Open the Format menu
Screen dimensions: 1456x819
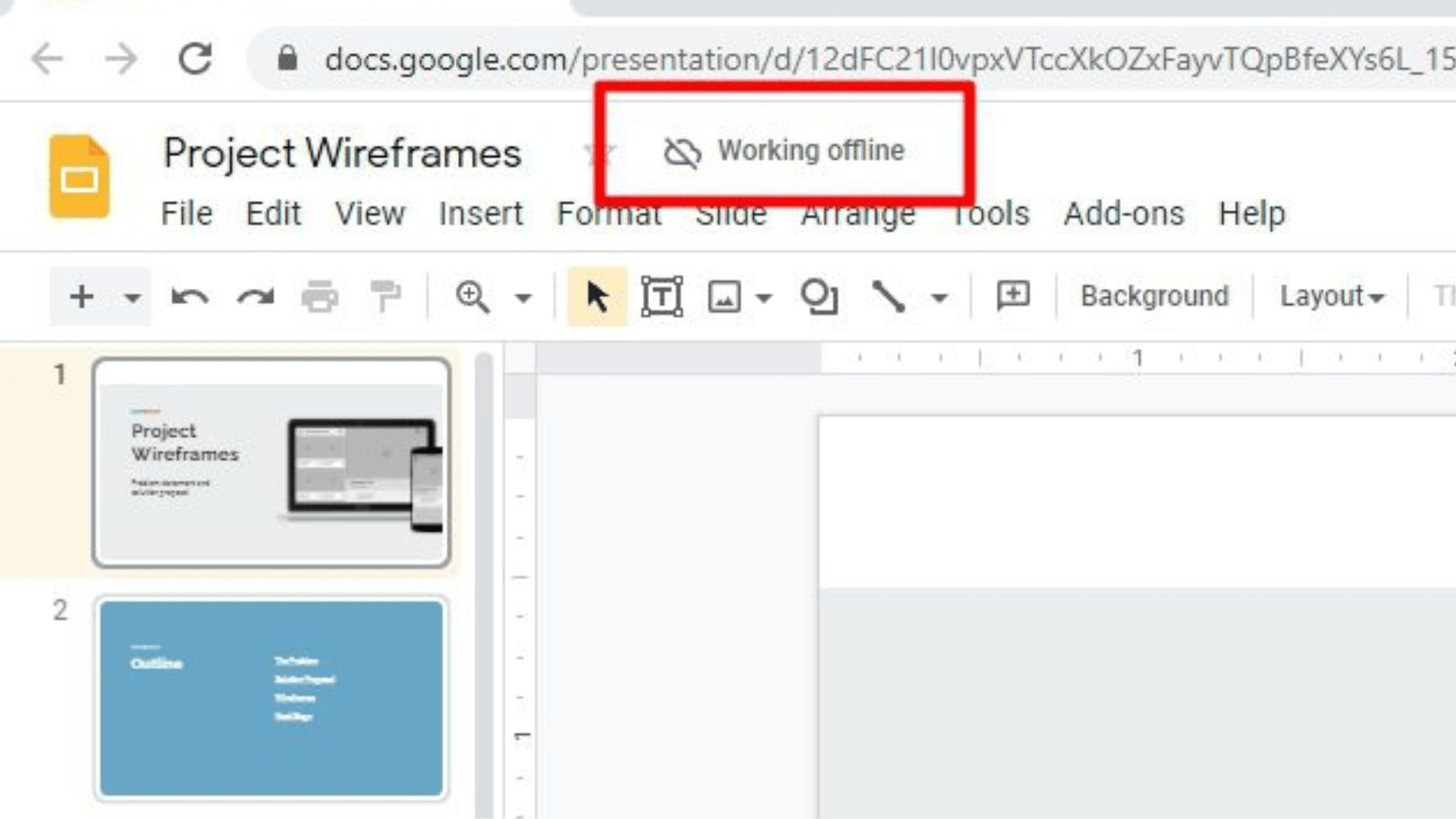[609, 214]
